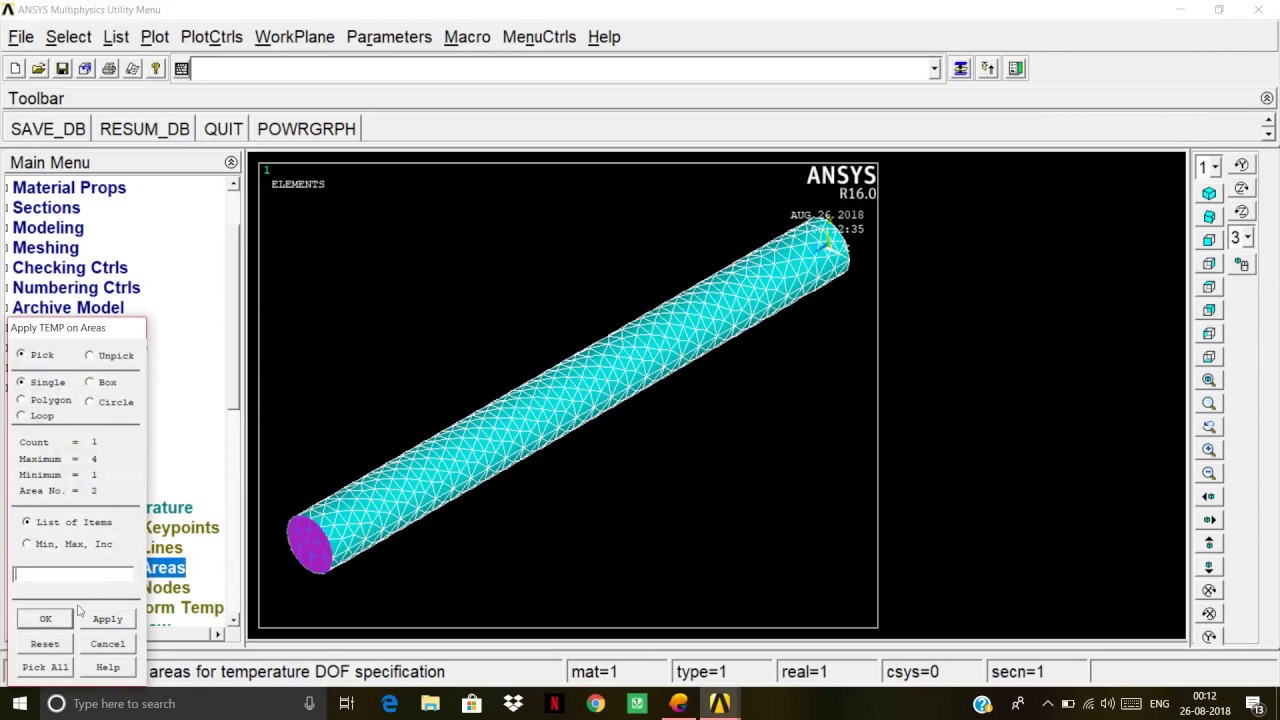
Task: Rotate about the screen Y axis using the top icon
Action: [x=1241, y=165]
